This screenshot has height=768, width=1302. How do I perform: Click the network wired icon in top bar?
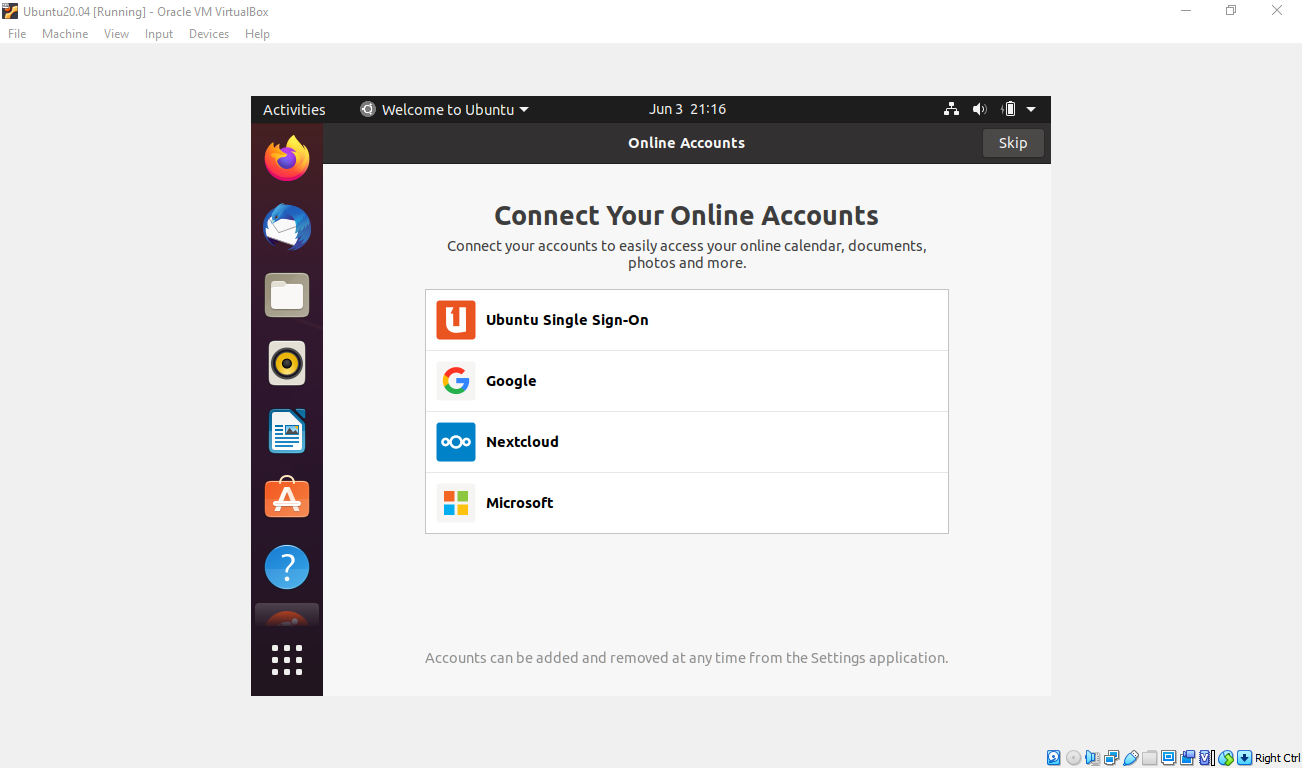point(951,109)
